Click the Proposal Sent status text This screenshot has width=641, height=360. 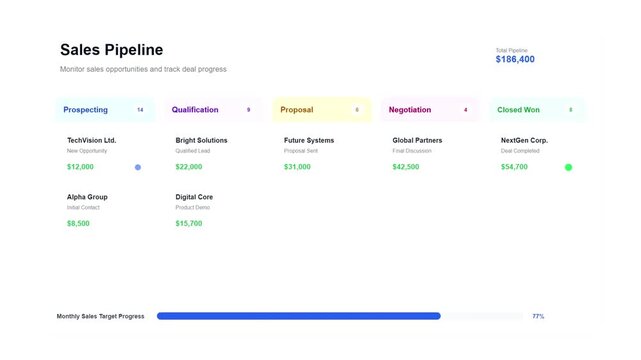pos(301,151)
